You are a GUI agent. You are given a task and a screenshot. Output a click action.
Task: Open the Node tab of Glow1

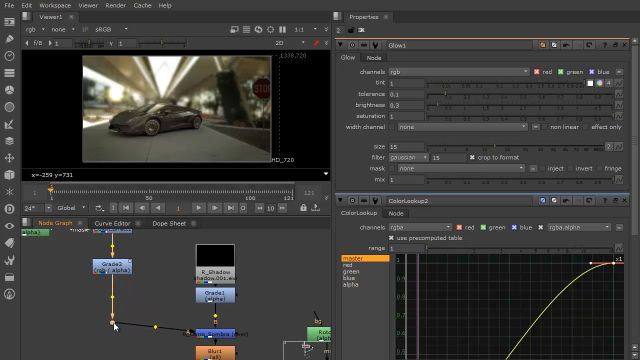click(373, 58)
